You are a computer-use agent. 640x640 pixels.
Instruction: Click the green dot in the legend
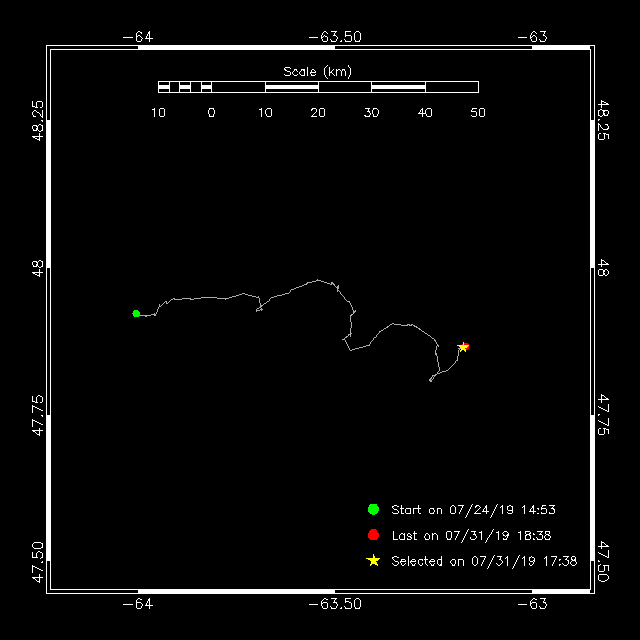click(373, 509)
